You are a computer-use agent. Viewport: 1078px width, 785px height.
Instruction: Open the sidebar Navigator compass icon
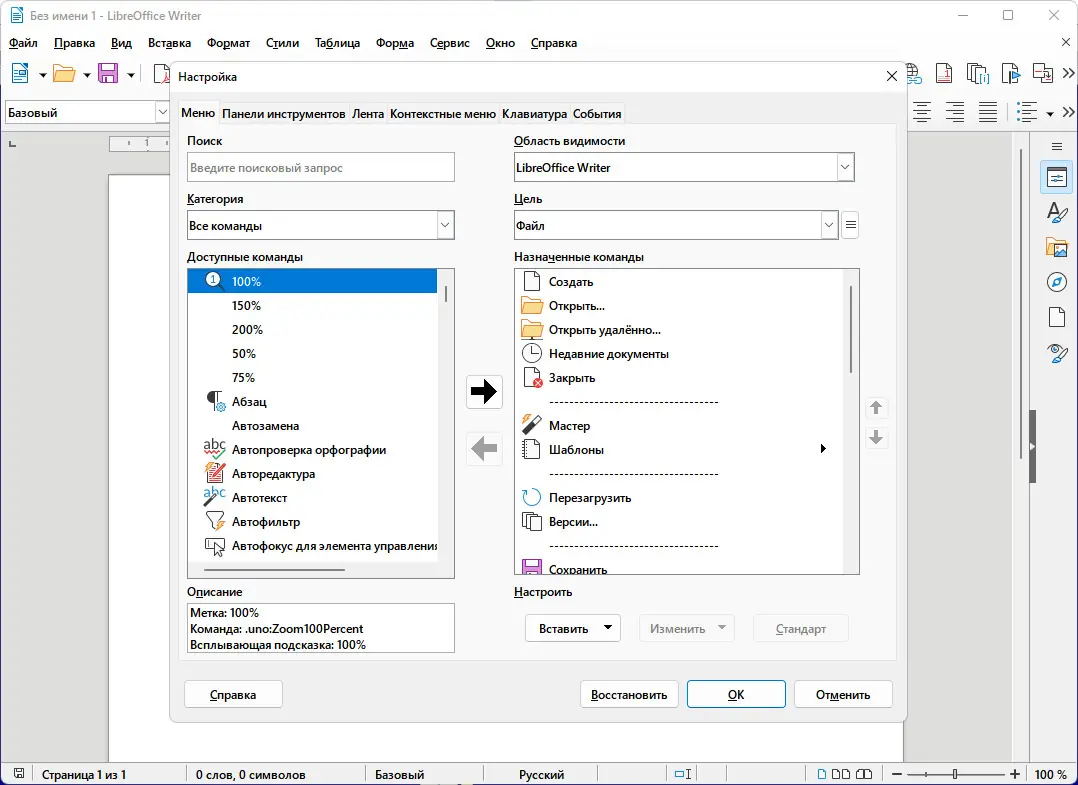1057,283
